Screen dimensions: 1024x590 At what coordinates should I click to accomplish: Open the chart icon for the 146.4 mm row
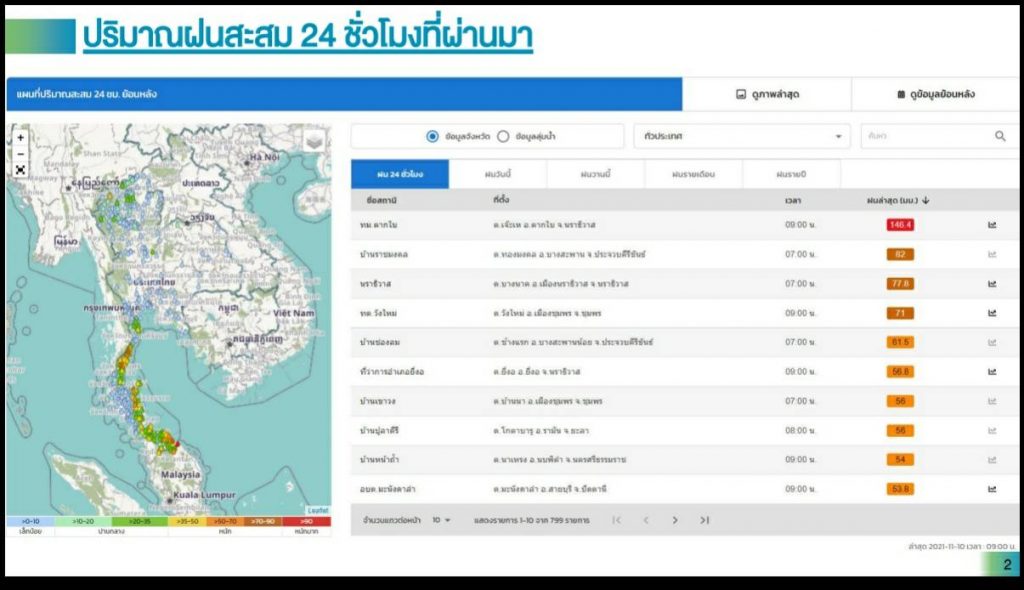pyautogui.click(x=992, y=225)
